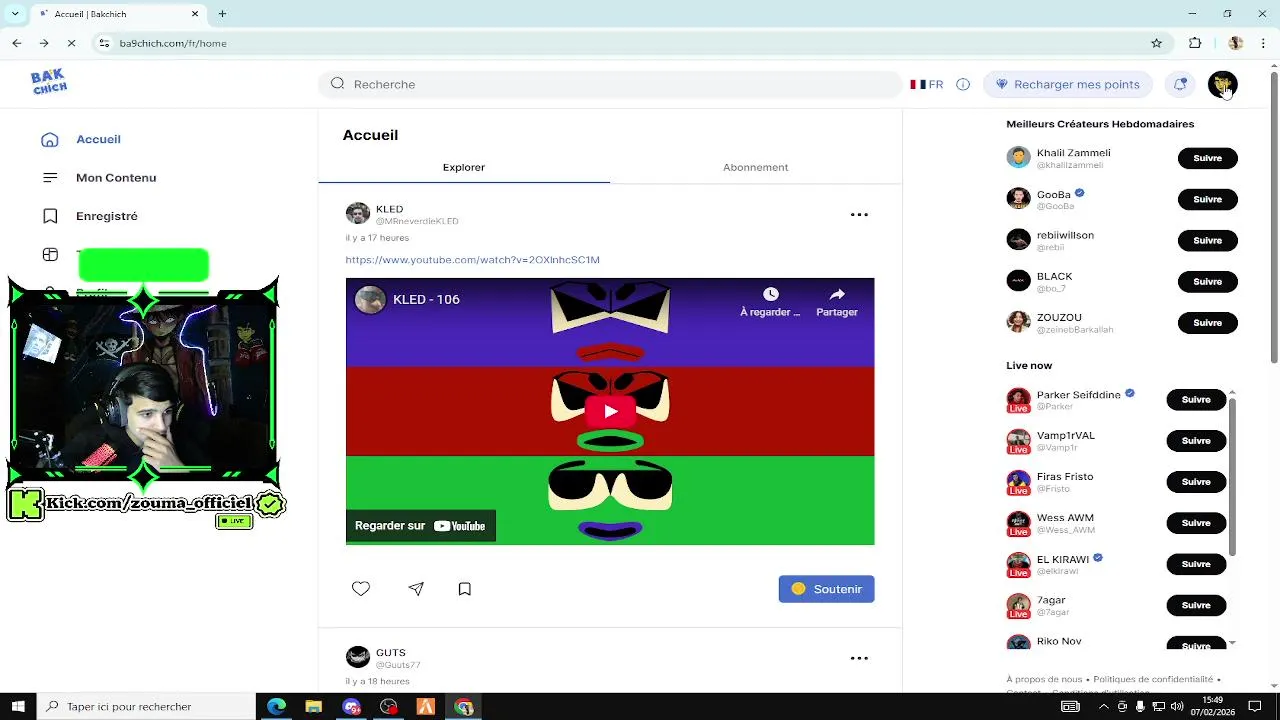This screenshot has height=720, width=1280.
Task: Open Microsoft Edge from taskbar
Action: [276, 706]
